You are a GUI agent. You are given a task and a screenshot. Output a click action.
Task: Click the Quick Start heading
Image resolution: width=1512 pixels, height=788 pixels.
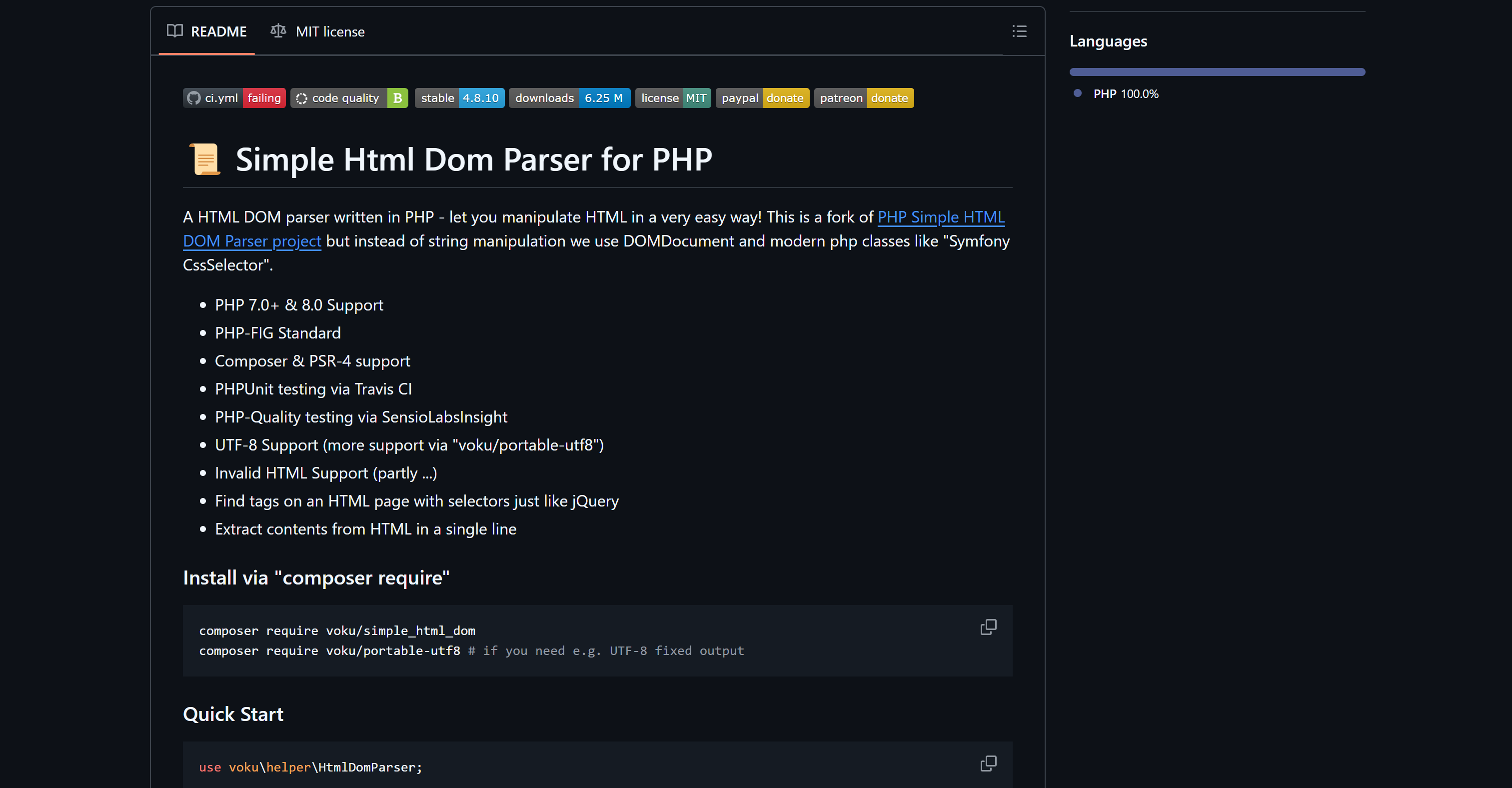pos(233,714)
